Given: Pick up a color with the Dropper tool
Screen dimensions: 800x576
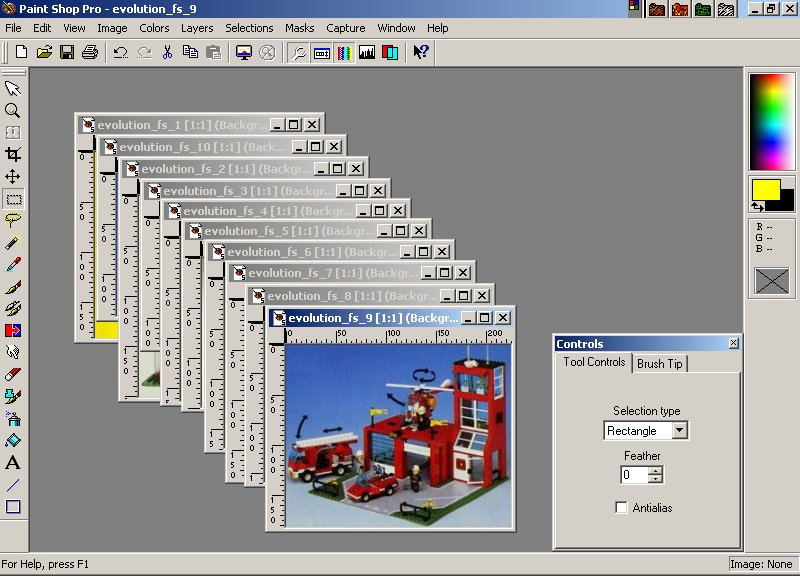Looking at the screenshot, I should [x=12, y=264].
